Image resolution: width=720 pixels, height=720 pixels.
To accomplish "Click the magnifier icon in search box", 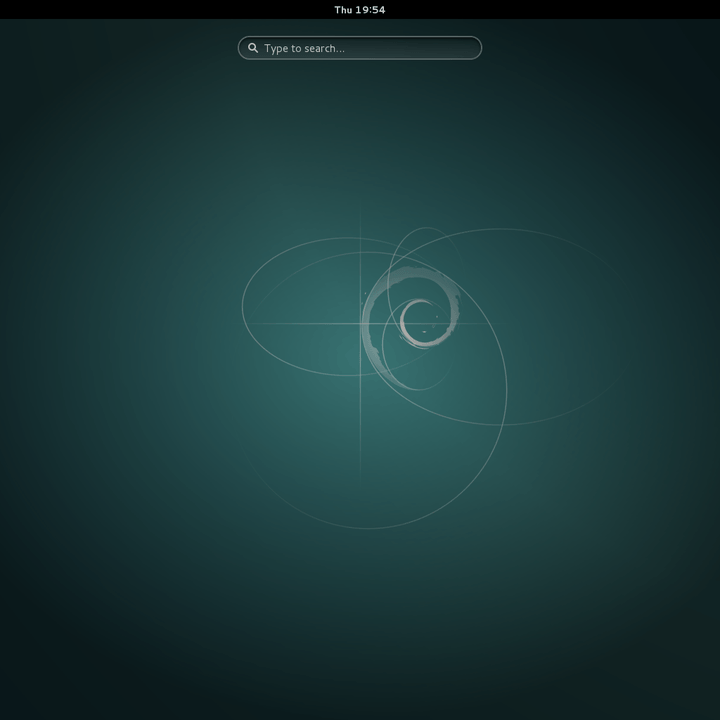I will (x=253, y=48).
